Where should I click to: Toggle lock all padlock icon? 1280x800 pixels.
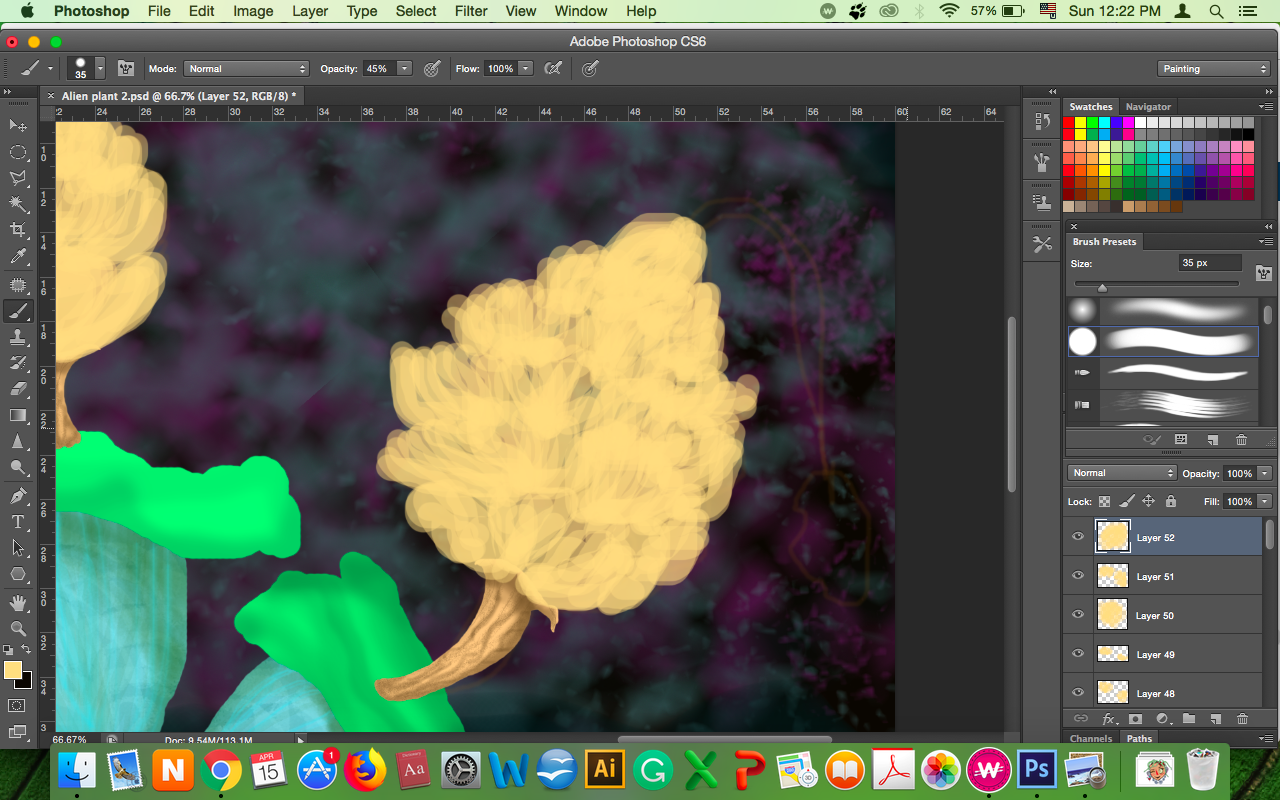1170,501
